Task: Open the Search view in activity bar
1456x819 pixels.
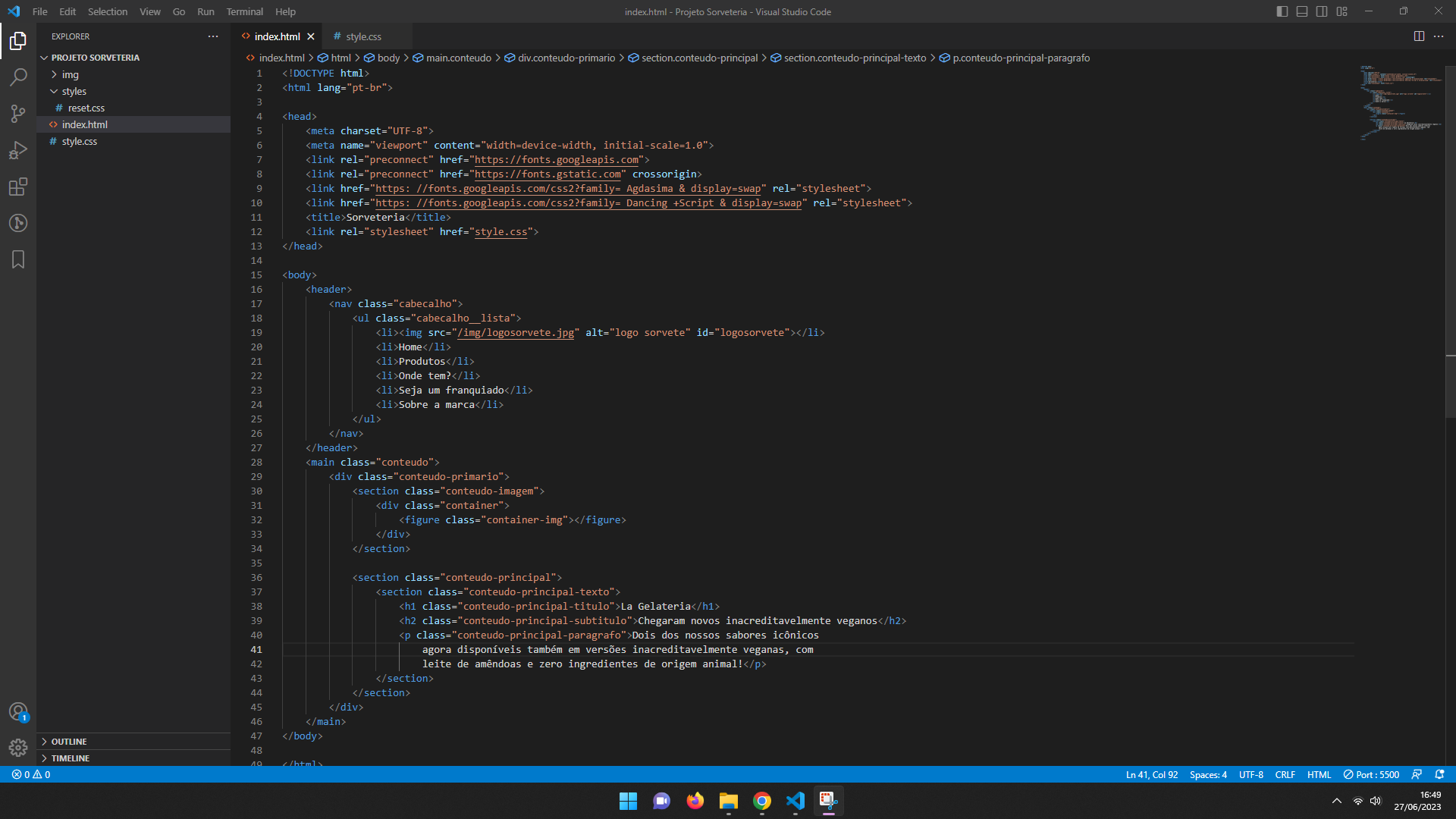Action: (x=18, y=77)
